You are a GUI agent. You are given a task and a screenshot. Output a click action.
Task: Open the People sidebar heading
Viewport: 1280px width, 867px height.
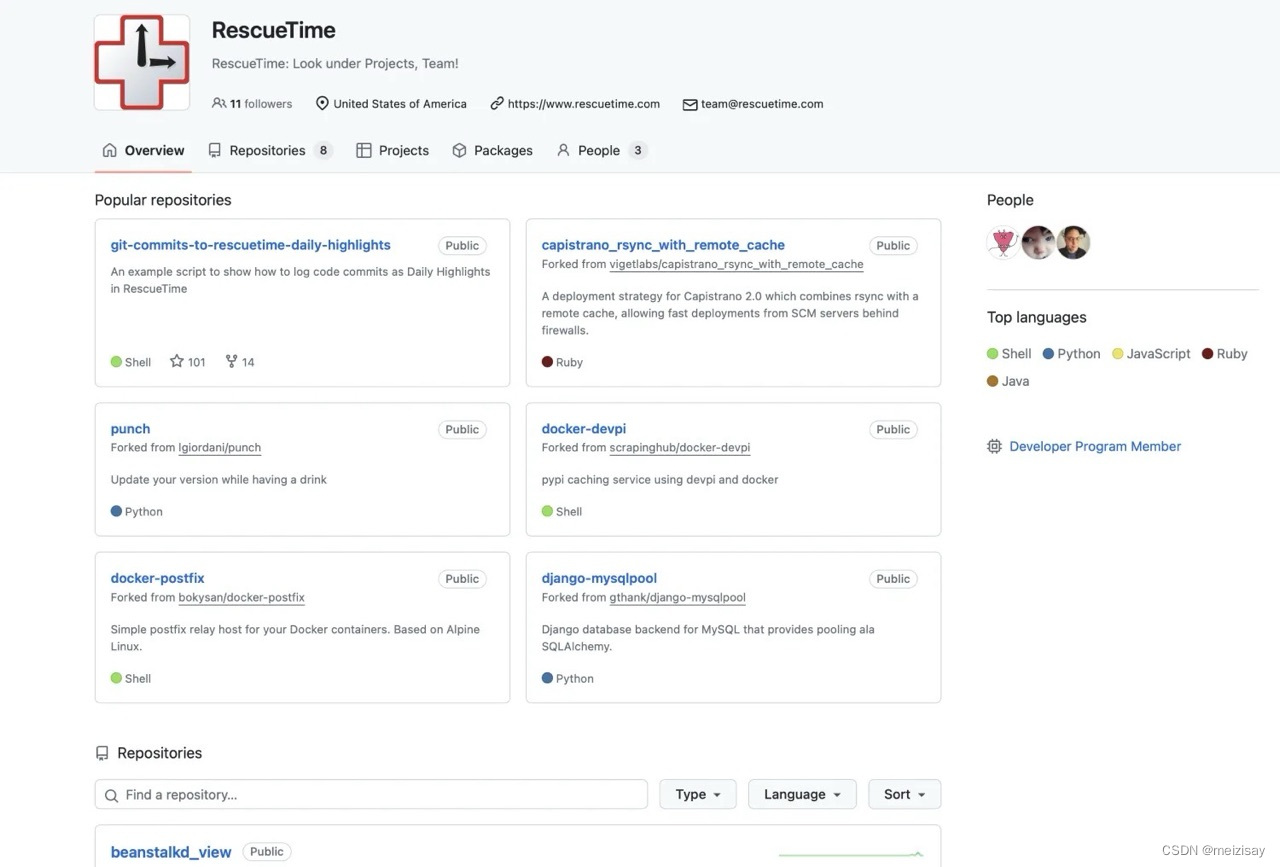[1010, 200]
